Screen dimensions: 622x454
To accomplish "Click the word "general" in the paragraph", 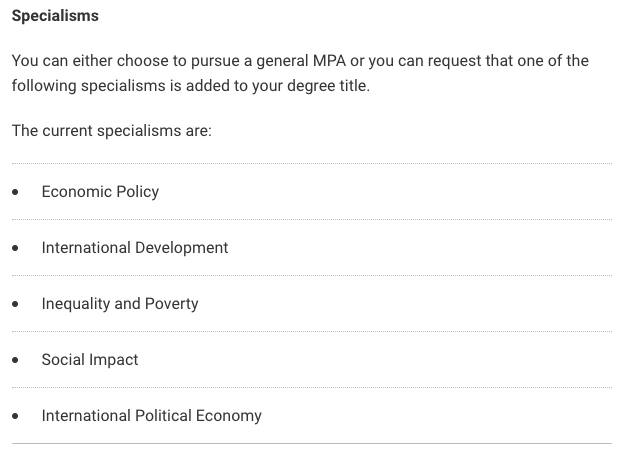I will click(x=282, y=62).
